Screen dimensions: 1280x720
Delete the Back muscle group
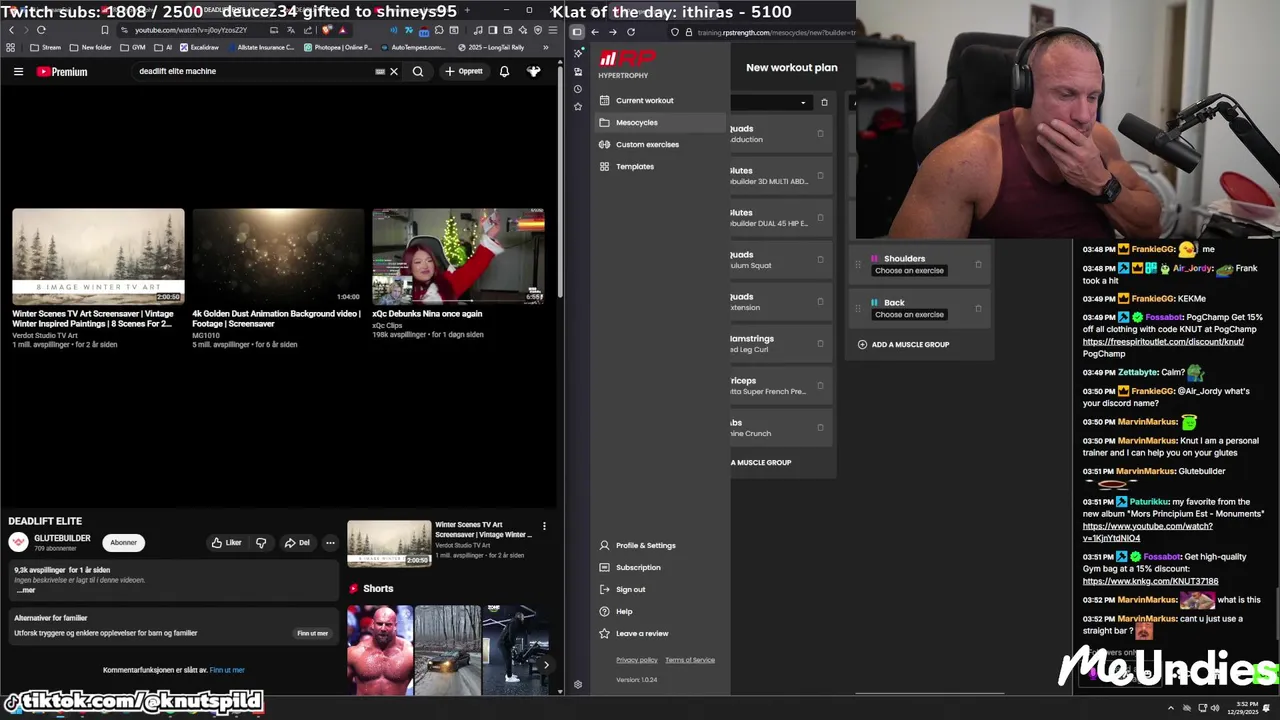point(978,308)
